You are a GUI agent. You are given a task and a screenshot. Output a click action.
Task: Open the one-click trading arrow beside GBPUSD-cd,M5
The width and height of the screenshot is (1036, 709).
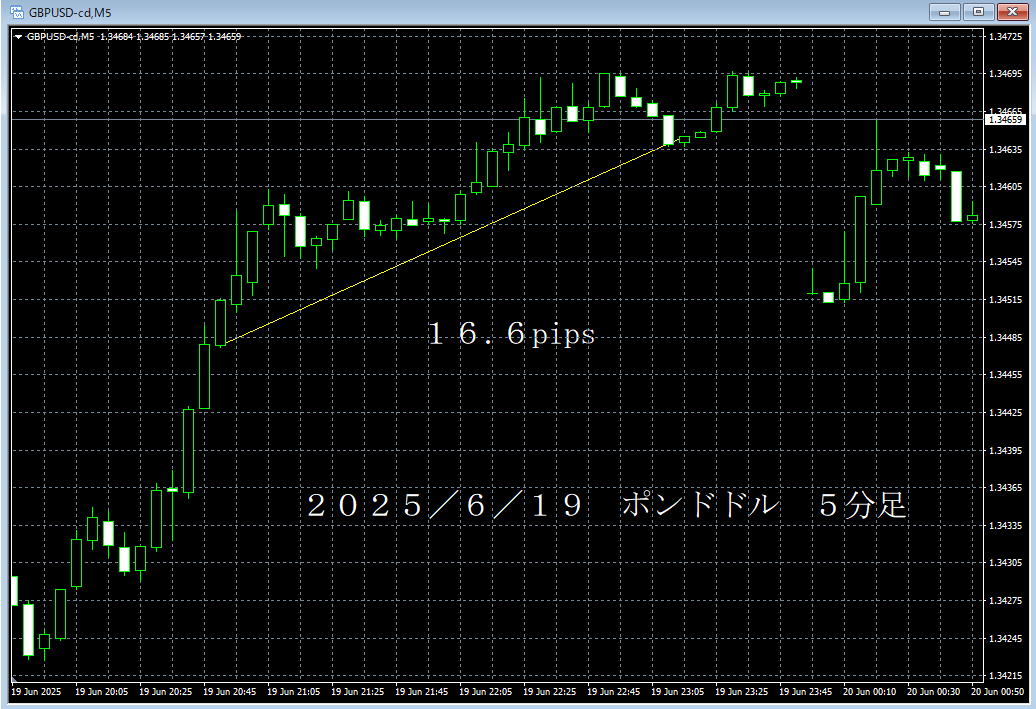point(18,37)
